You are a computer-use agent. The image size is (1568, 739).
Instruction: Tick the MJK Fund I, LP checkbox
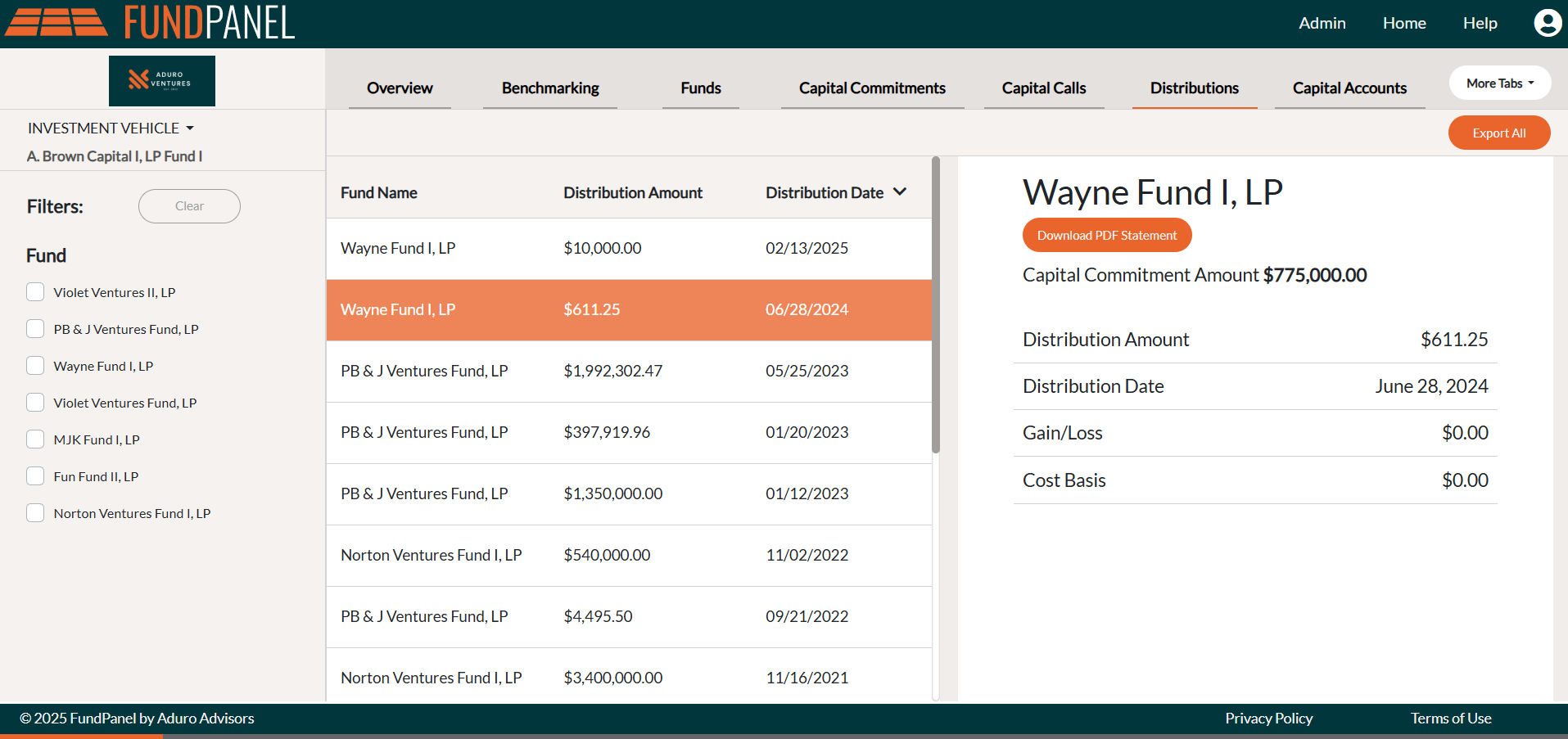click(35, 439)
